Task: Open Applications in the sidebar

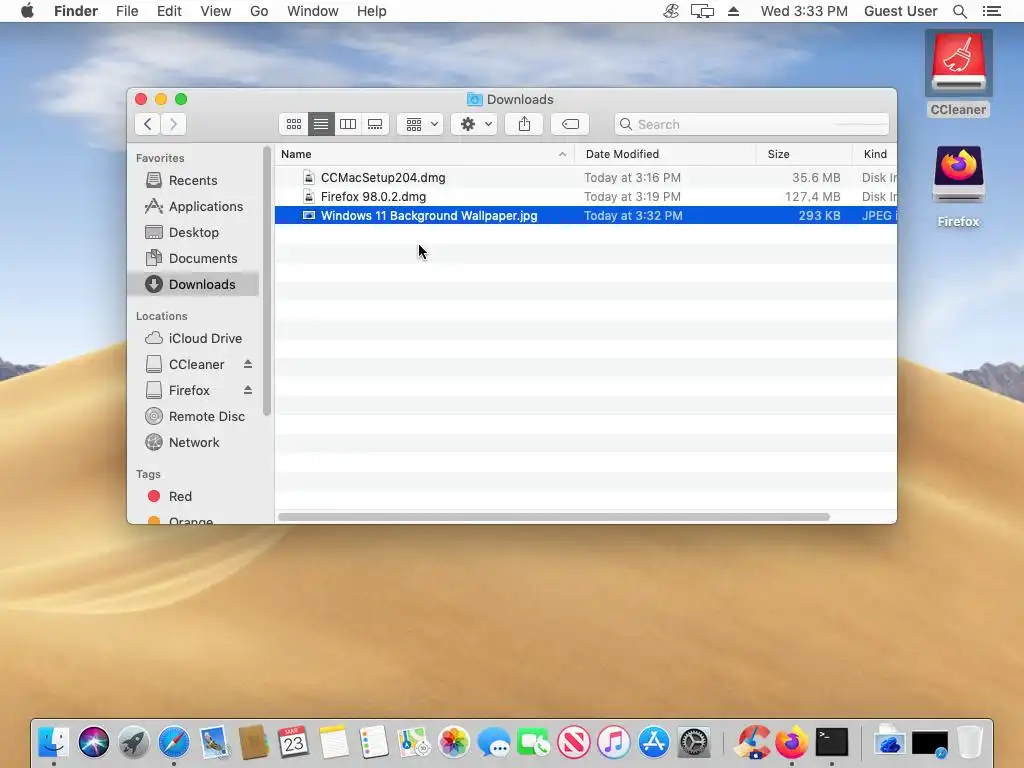Action: [193, 206]
